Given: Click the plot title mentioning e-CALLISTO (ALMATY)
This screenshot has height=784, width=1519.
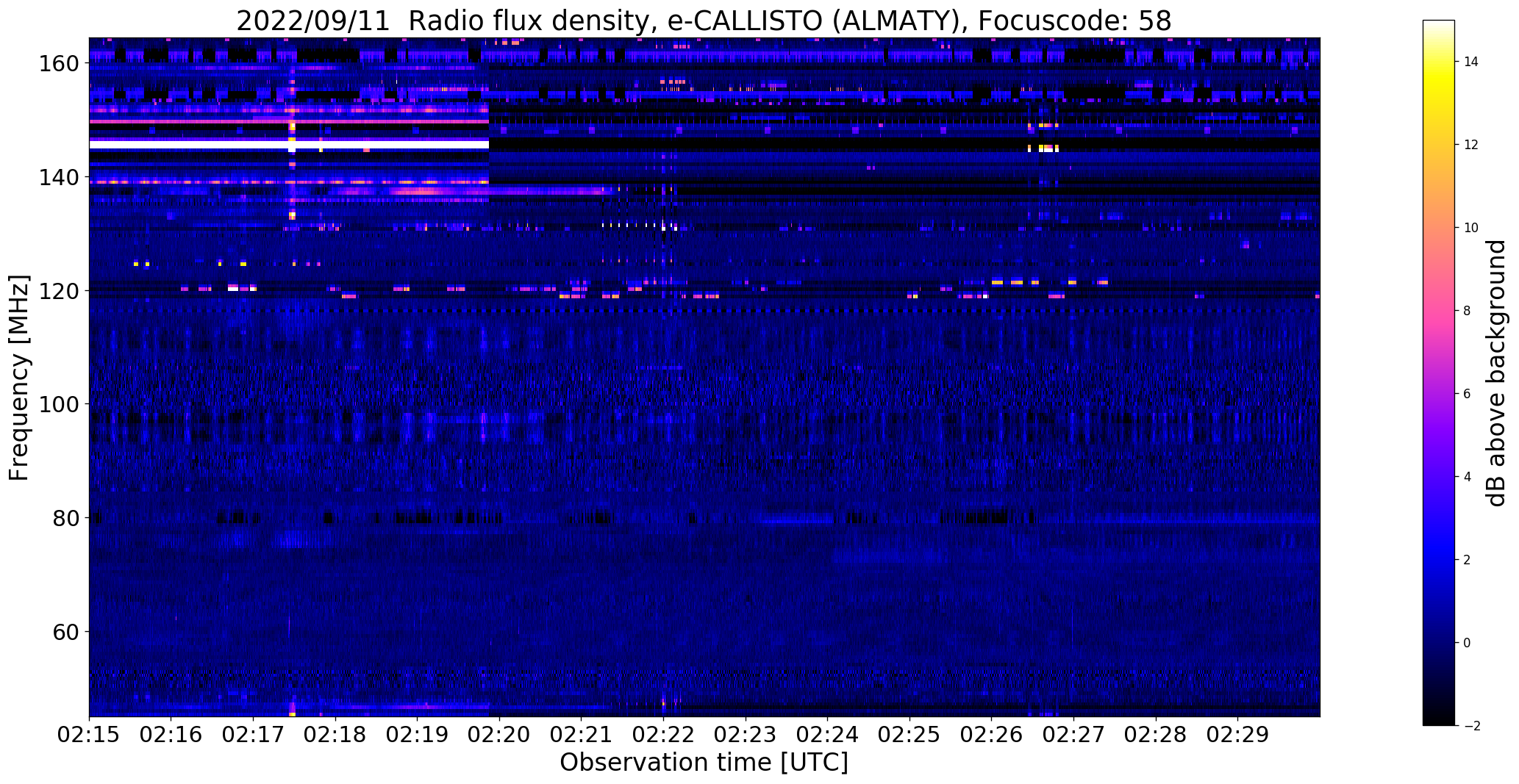Looking at the screenshot, I should pos(704,21).
